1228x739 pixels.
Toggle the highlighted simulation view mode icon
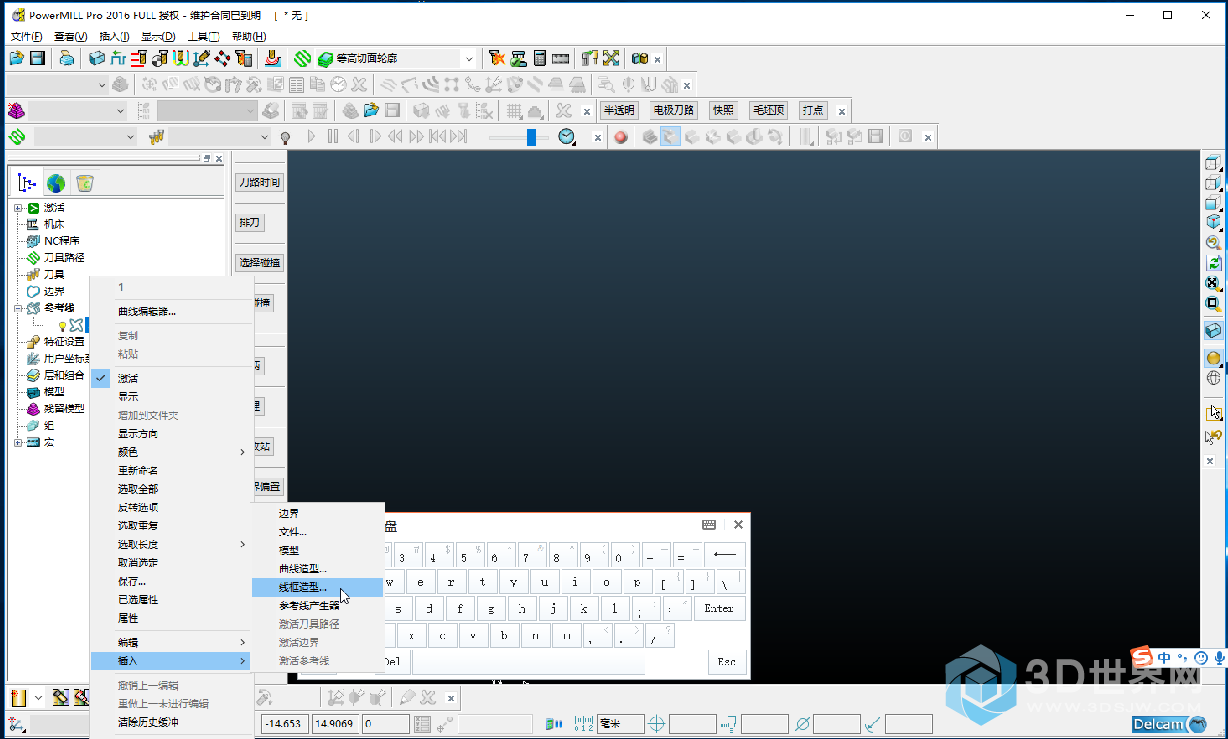[671, 137]
